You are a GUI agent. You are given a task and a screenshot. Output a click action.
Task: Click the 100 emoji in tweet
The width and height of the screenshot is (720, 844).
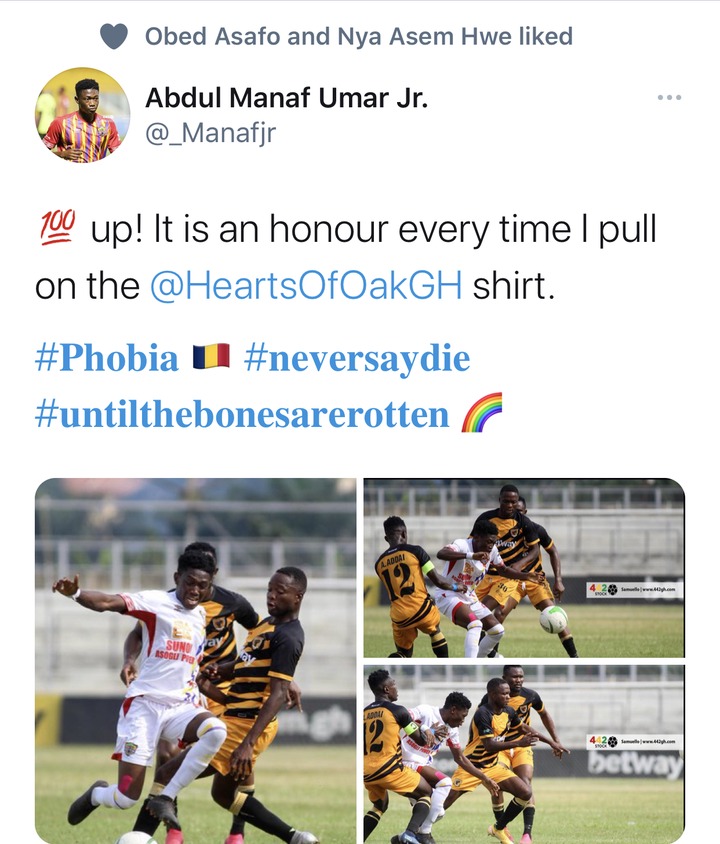(x=58, y=228)
